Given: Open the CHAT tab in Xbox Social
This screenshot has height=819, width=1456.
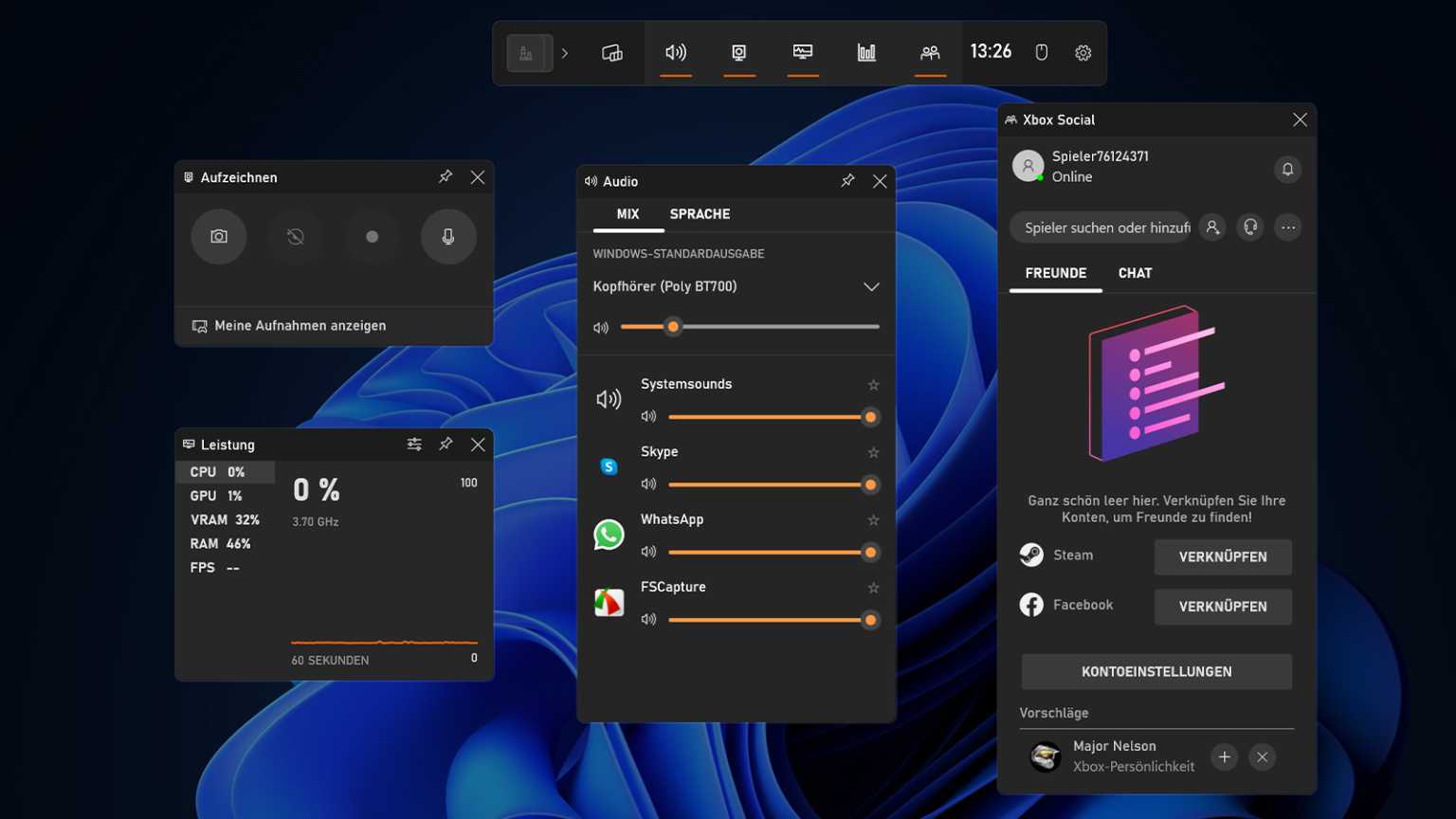Looking at the screenshot, I should [1135, 273].
